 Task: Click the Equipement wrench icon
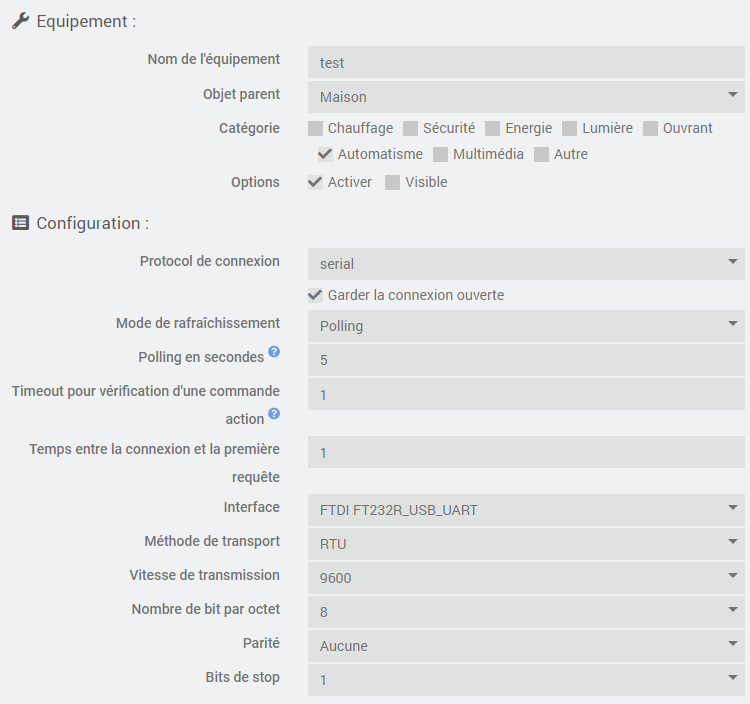click(20, 21)
